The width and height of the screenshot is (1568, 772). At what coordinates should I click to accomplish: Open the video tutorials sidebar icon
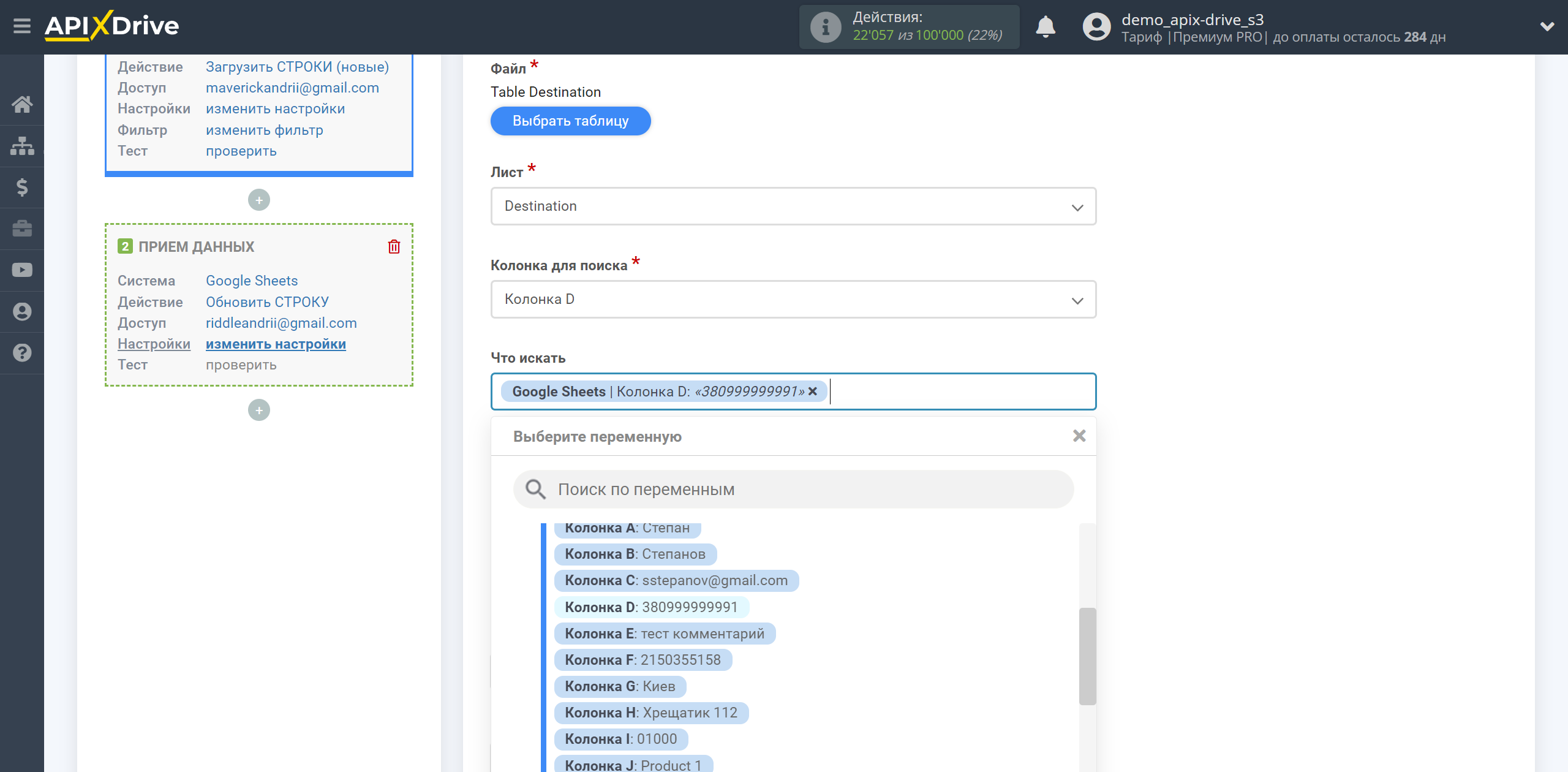point(22,270)
